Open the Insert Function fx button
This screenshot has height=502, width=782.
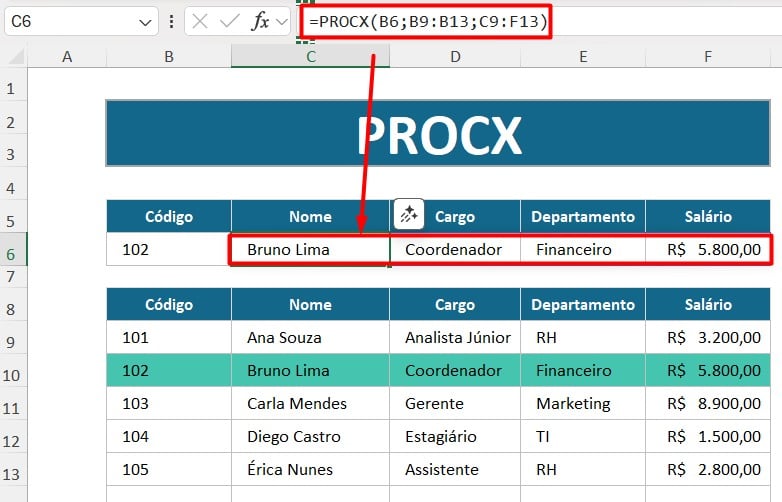pos(260,21)
